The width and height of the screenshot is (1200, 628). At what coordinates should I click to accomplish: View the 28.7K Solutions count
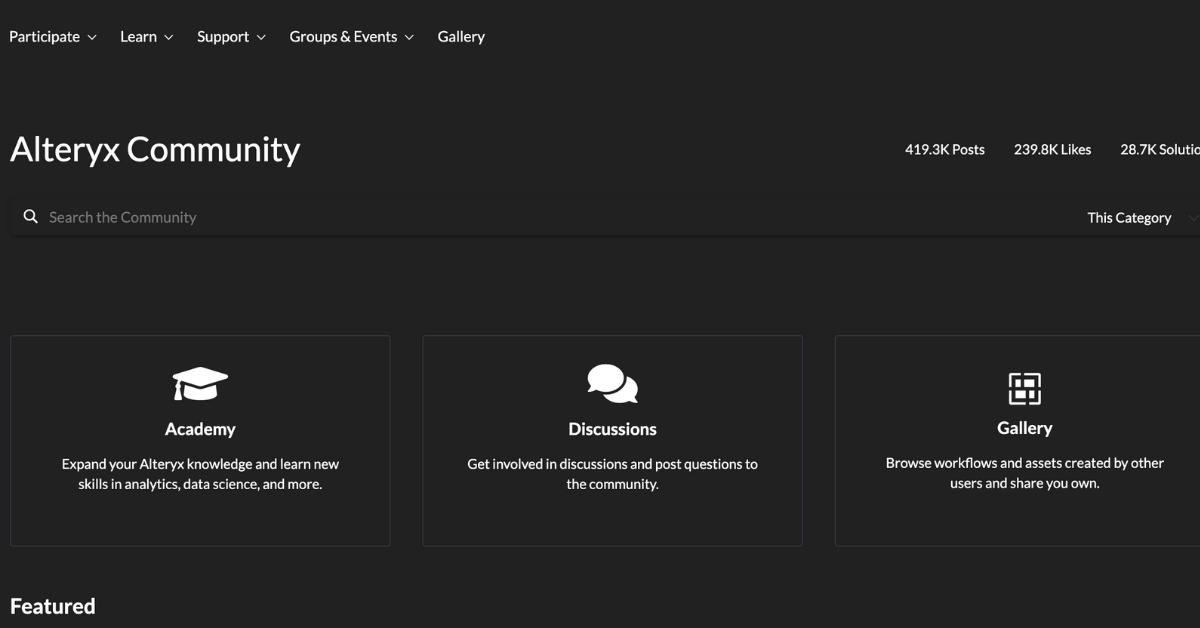click(1162, 149)
